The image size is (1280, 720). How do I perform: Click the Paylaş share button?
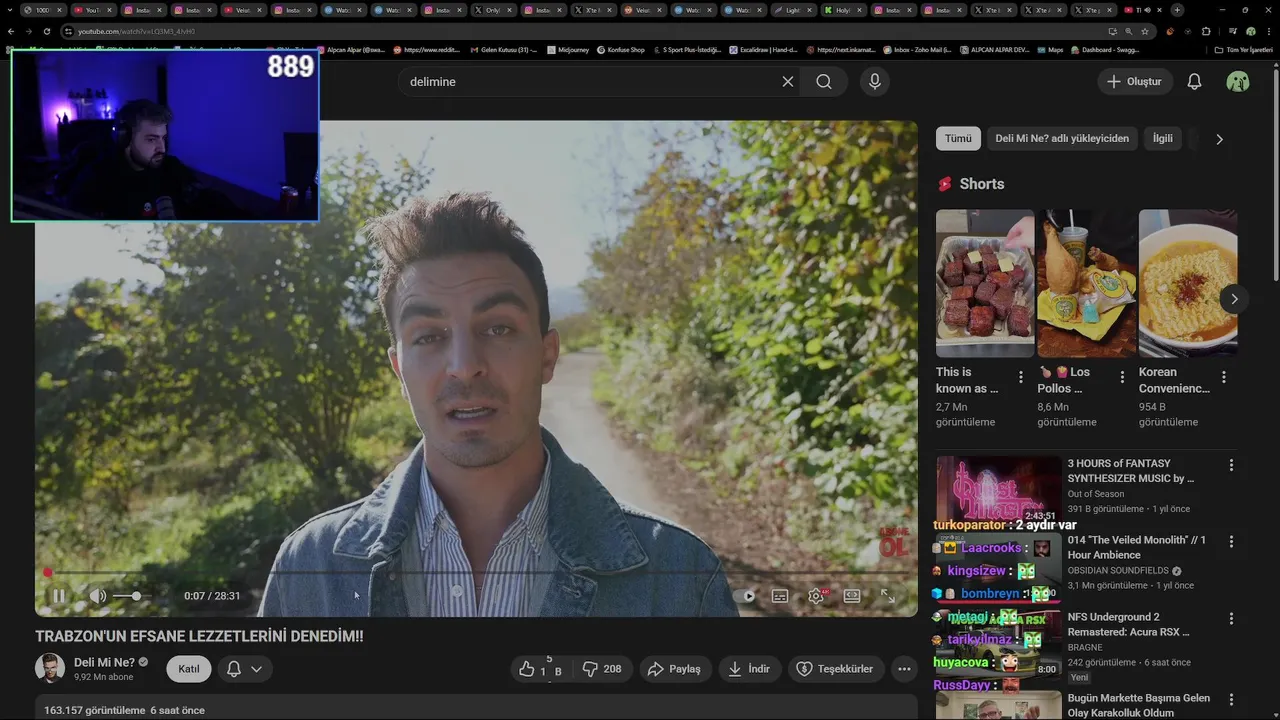(x=675, y=669)
